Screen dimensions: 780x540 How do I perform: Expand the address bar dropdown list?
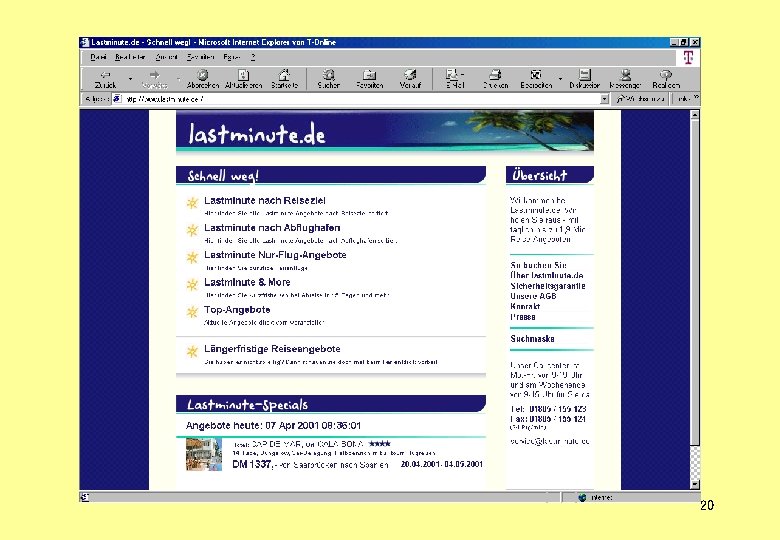coord(604,99)
